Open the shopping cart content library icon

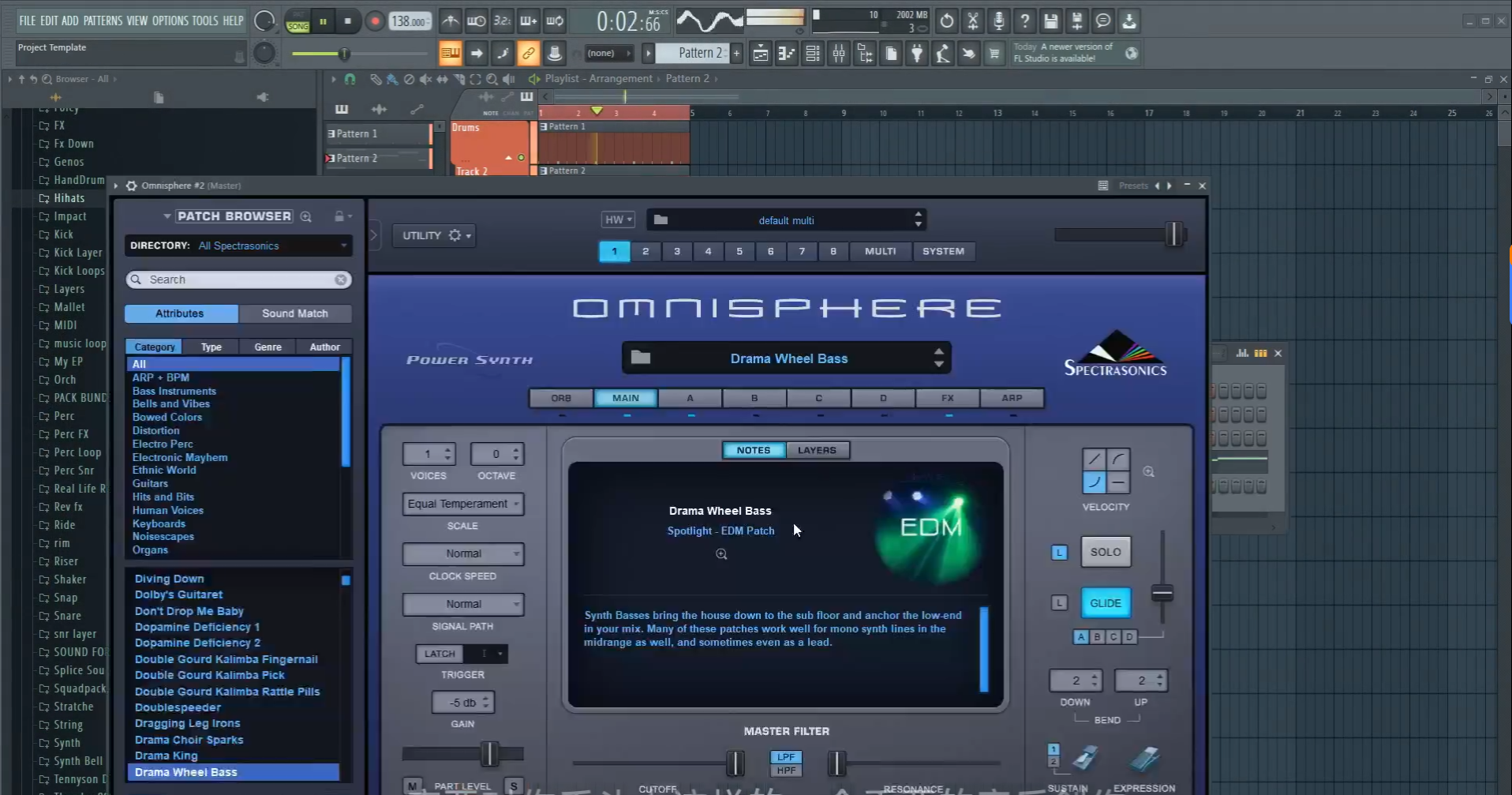[994, 54]
